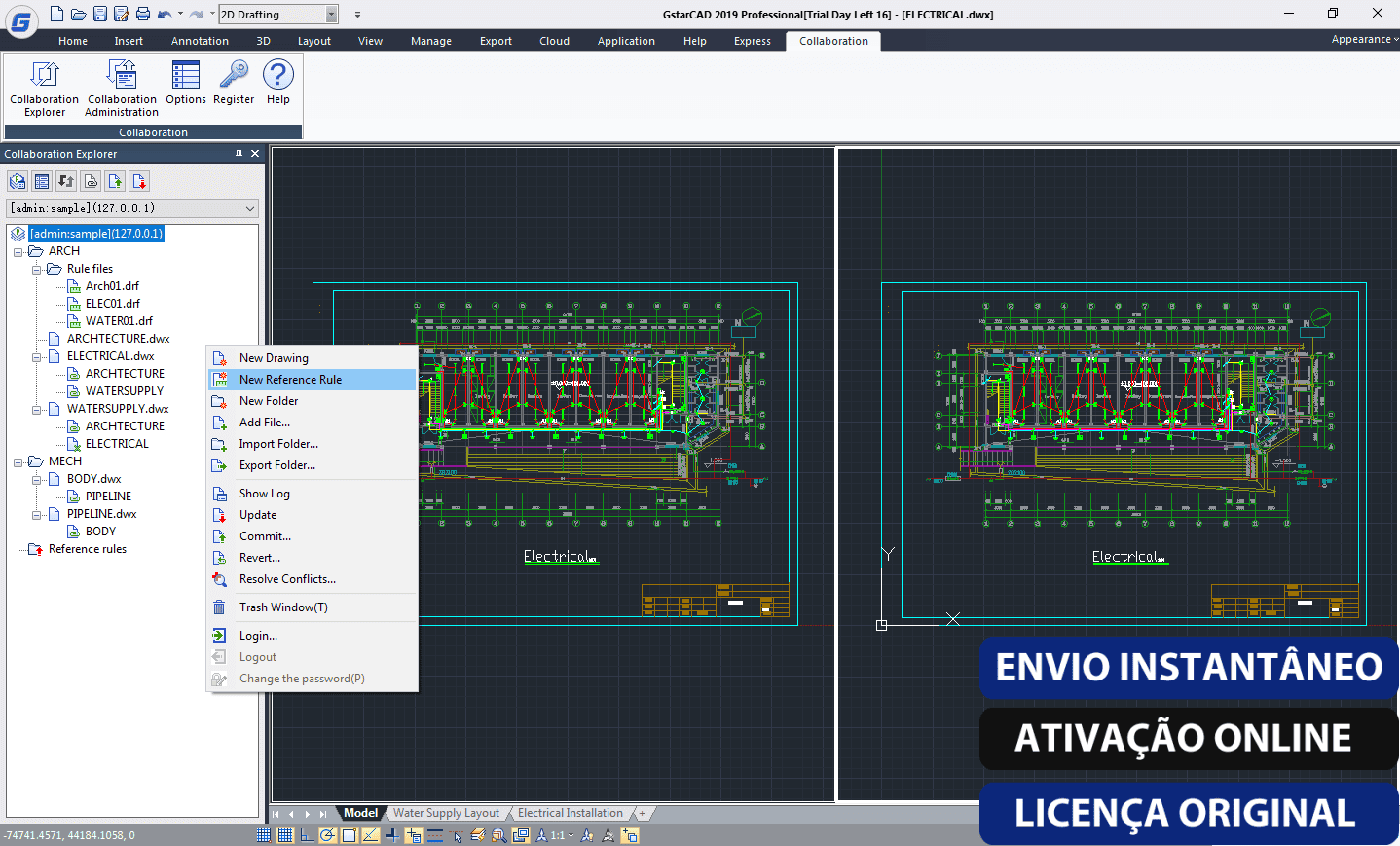Customize the quick access toolbar arrow
Screen dimensions: 1400x846
(357, 15)
